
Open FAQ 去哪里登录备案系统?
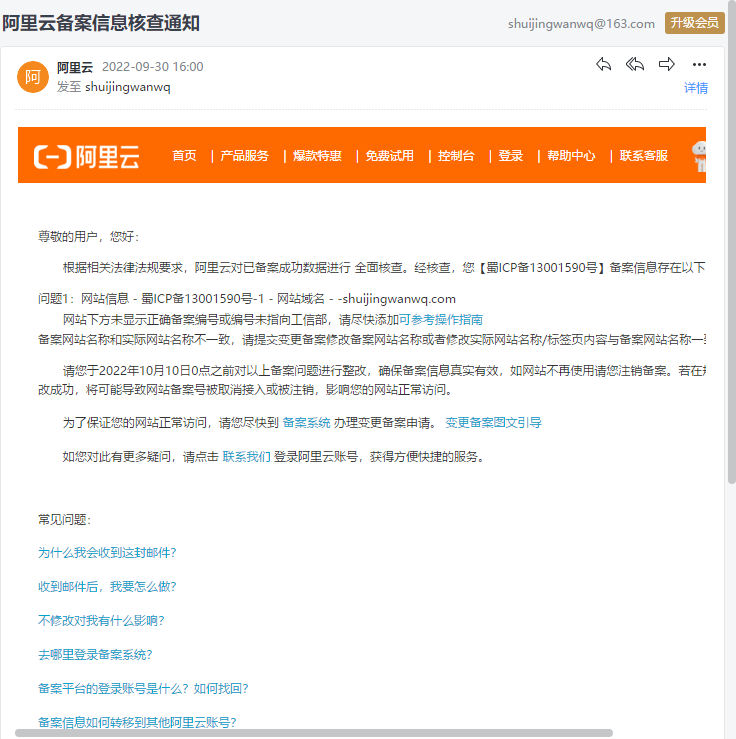95,654
